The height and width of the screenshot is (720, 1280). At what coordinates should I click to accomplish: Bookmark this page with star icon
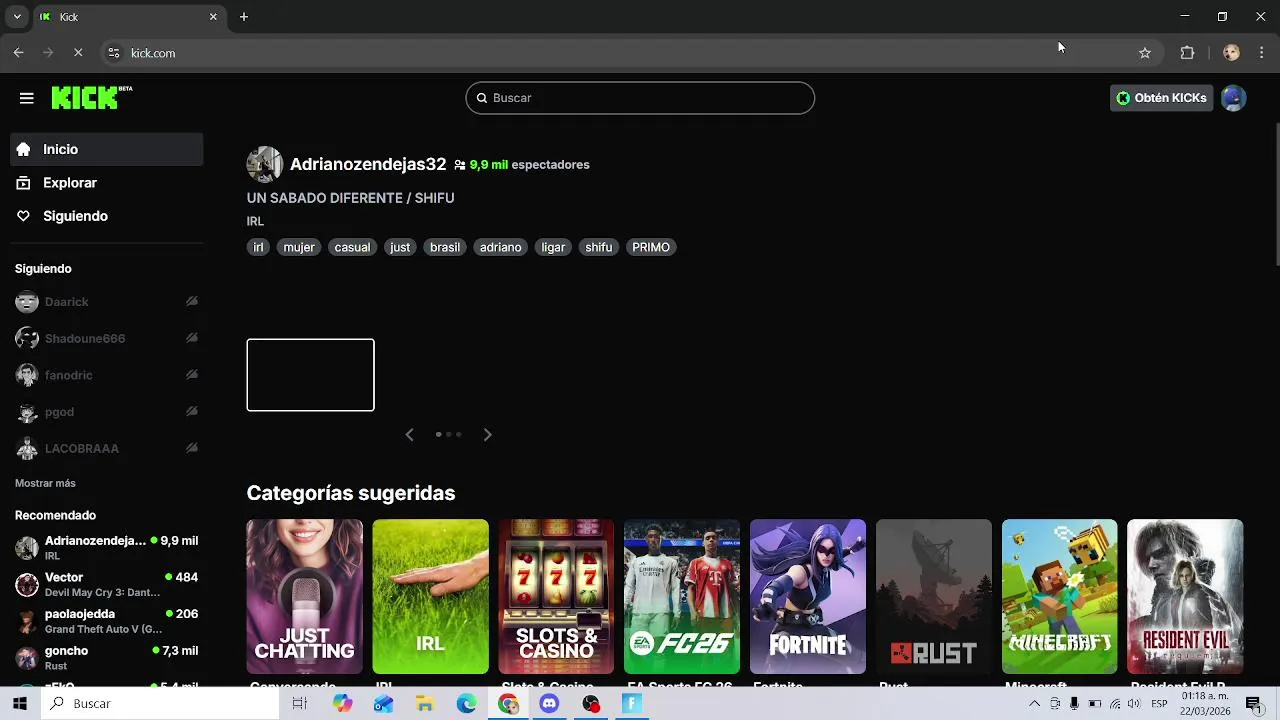pyautogui.click(x=1145, y=53)
